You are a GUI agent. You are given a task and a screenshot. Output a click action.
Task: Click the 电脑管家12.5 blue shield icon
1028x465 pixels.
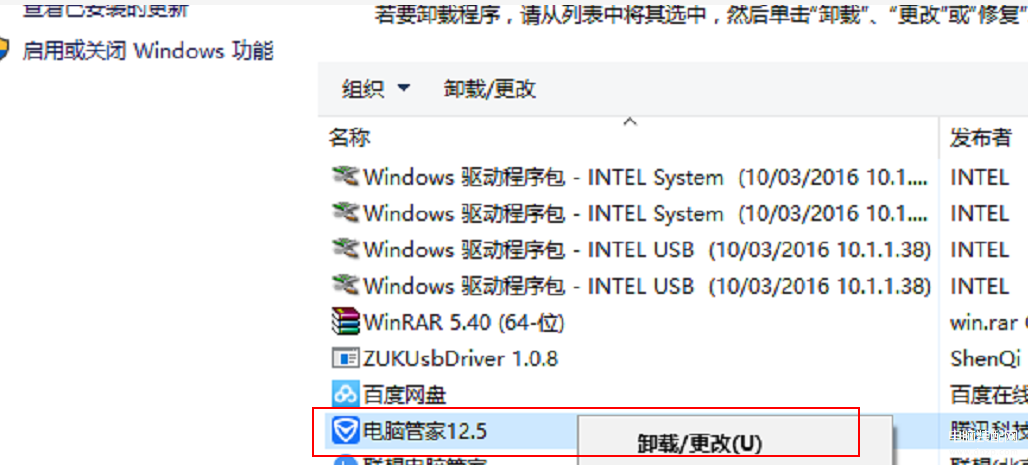(346, 431)
